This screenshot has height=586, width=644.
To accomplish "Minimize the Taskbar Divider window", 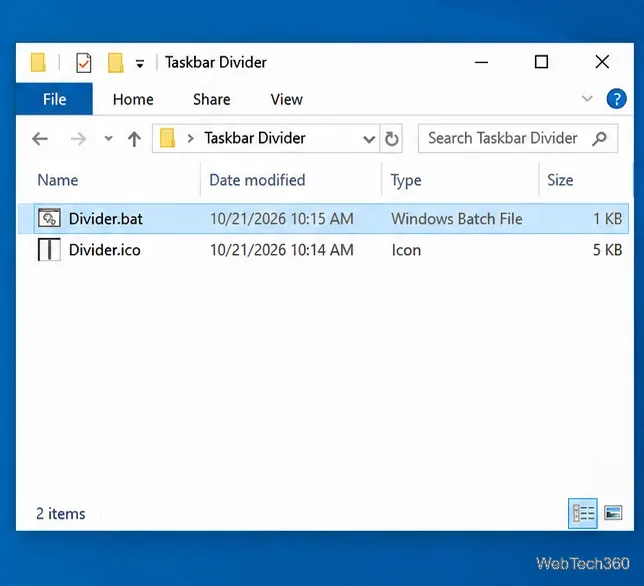I will 481,62.
